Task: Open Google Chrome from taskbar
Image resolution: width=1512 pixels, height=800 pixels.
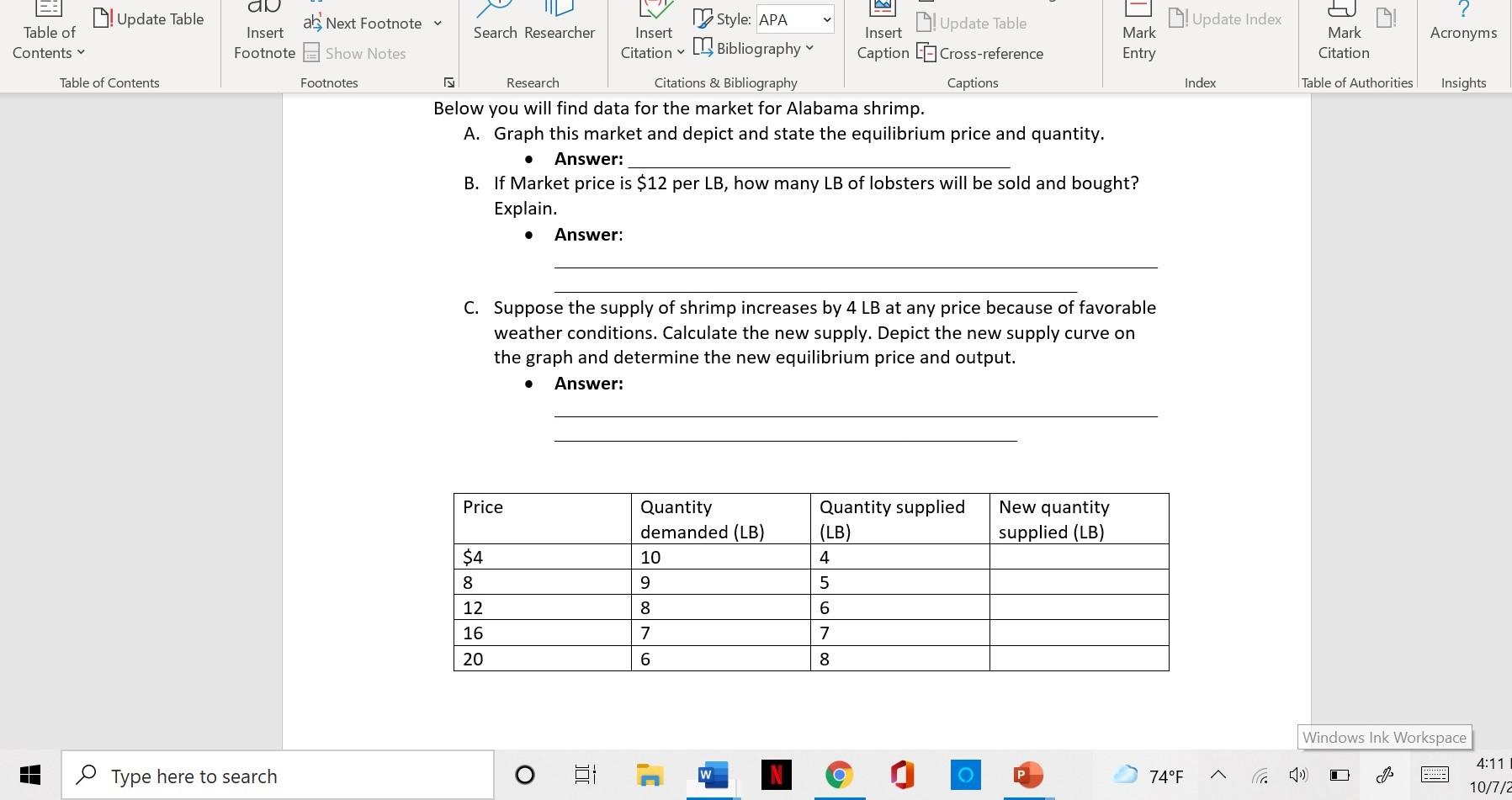Action: point(838,775)
